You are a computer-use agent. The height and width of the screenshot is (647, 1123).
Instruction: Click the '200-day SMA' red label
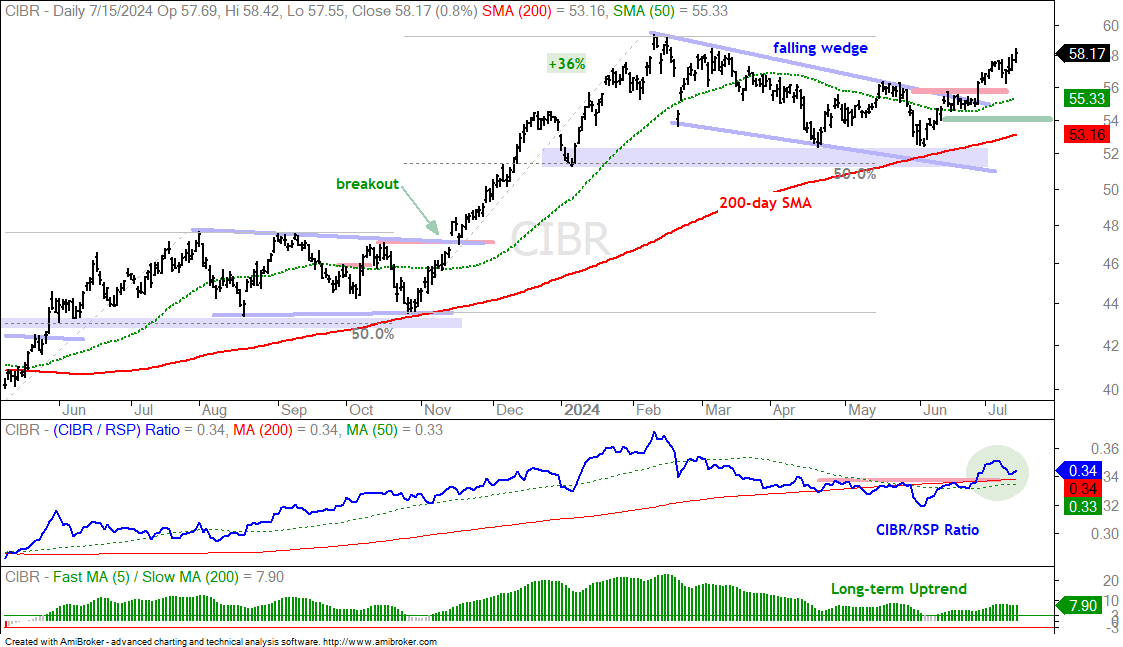pyautogui.click(x=765, y=203)
